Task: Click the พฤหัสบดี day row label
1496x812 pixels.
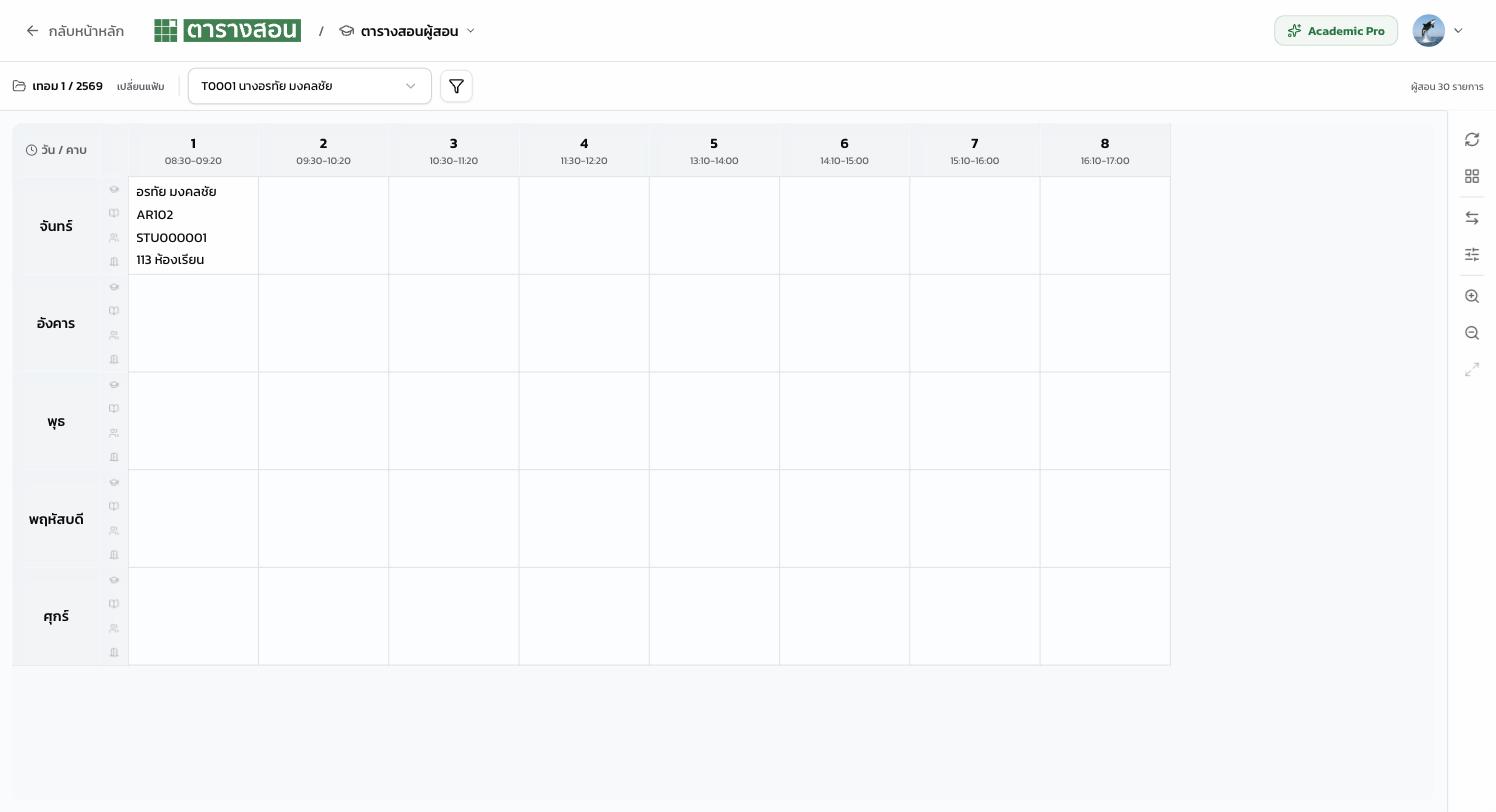Action: click(x=56, y=519)
